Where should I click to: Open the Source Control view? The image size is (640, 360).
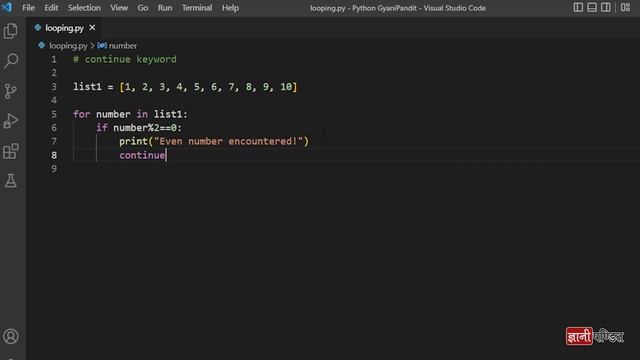[11, 91]
